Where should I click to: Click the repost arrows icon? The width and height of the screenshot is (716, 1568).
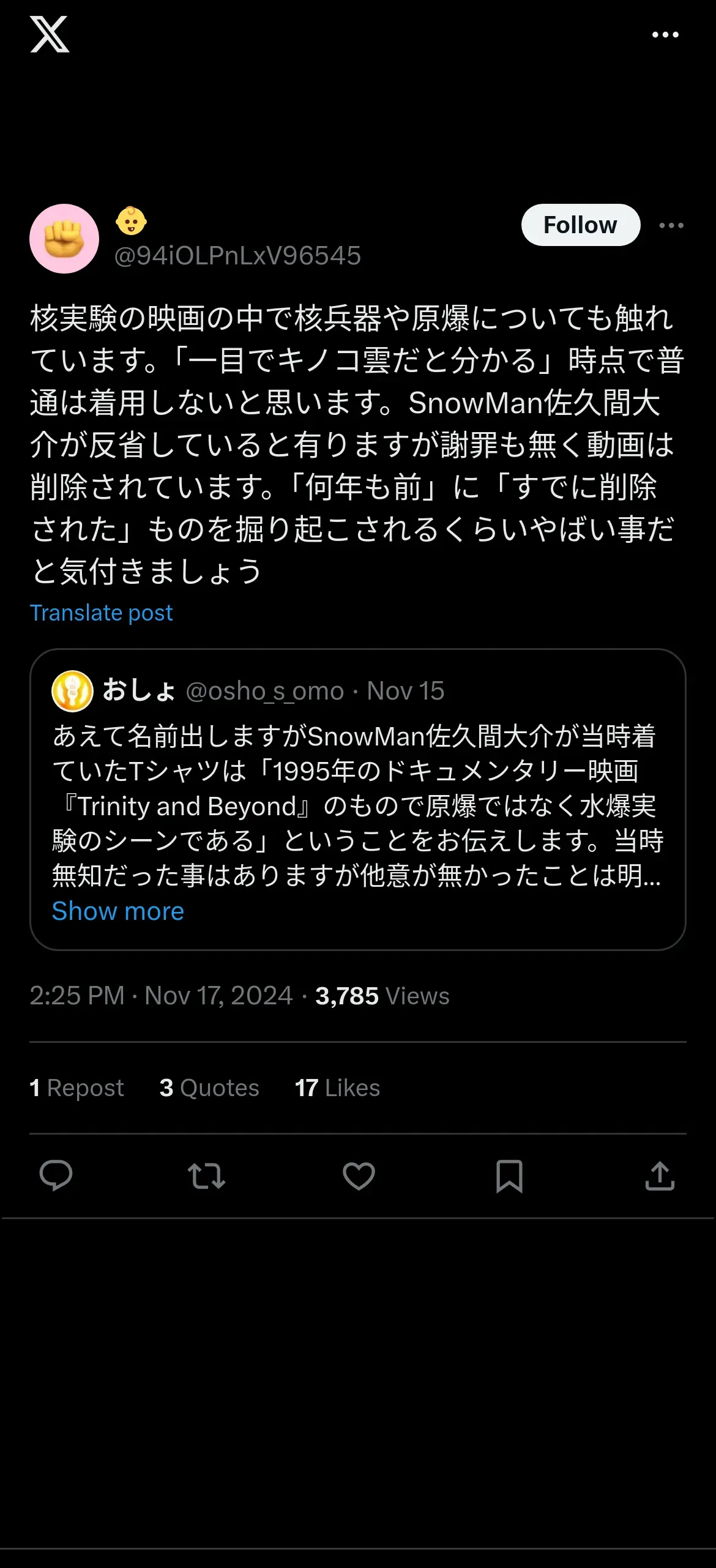coord(207,1176)
